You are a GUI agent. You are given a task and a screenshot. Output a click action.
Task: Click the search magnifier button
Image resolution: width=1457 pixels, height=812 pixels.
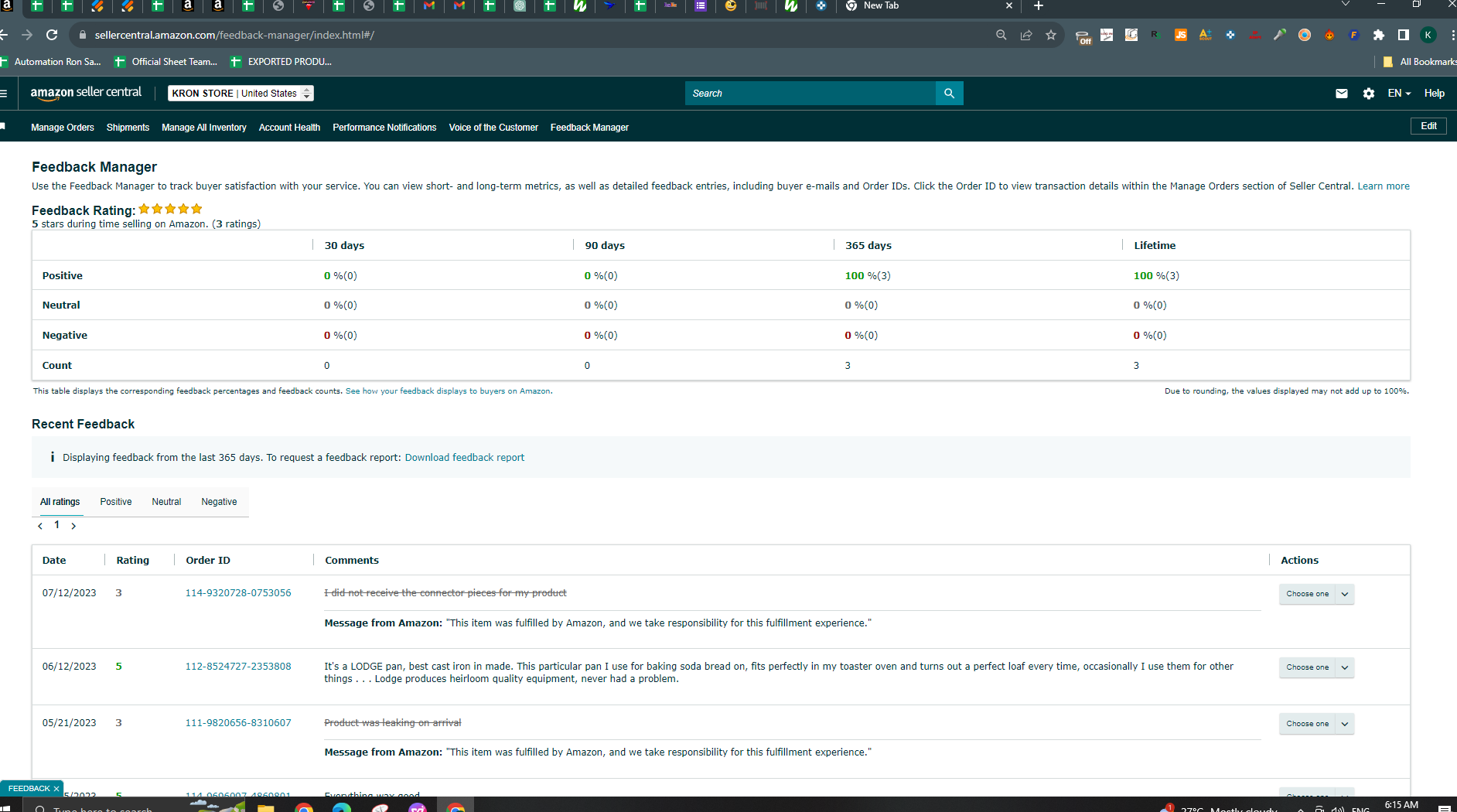[x=949, y=94]
